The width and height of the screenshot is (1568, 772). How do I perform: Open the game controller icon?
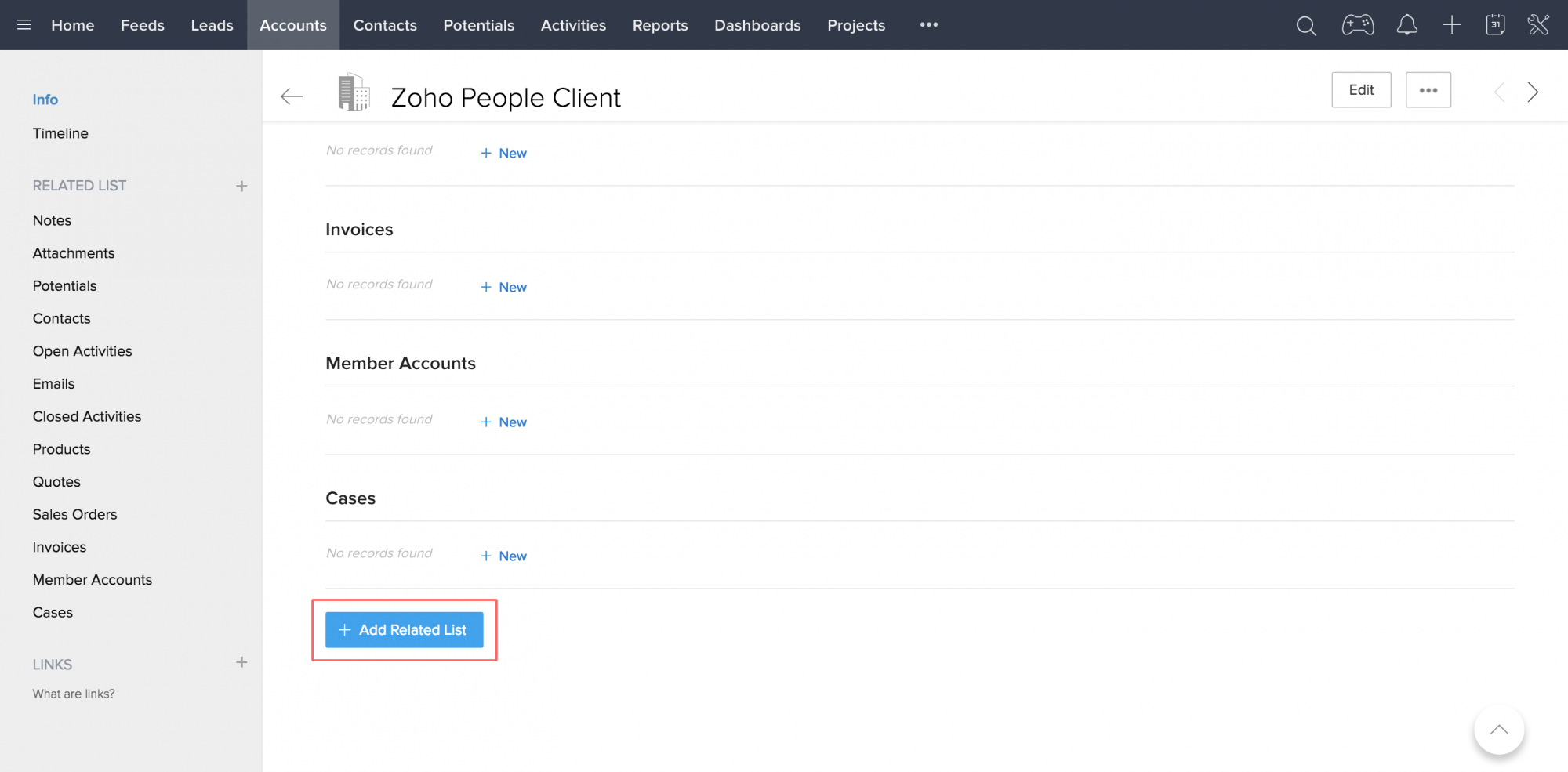[1357, 26]
